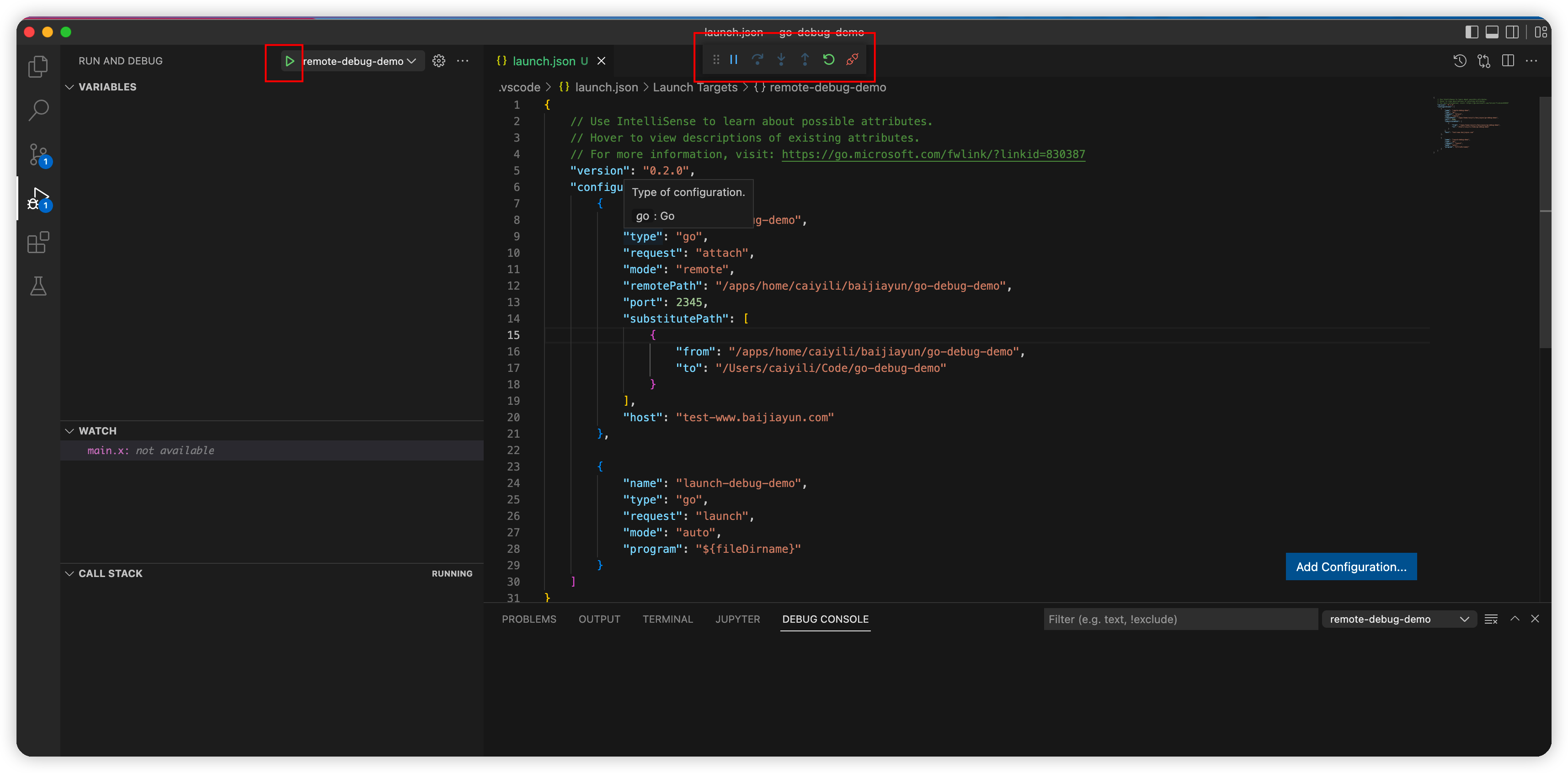The height and width of the screenshot is (773, 1568).
Task: Open the go.microsoft.com fwlink URL
Action: [x=933, y=154]
